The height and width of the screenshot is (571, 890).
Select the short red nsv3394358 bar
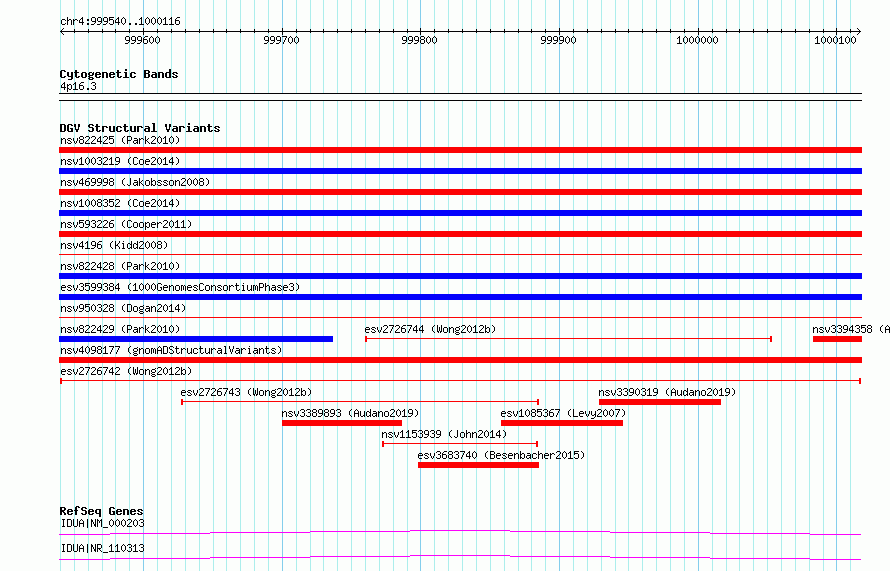(837, 339)
